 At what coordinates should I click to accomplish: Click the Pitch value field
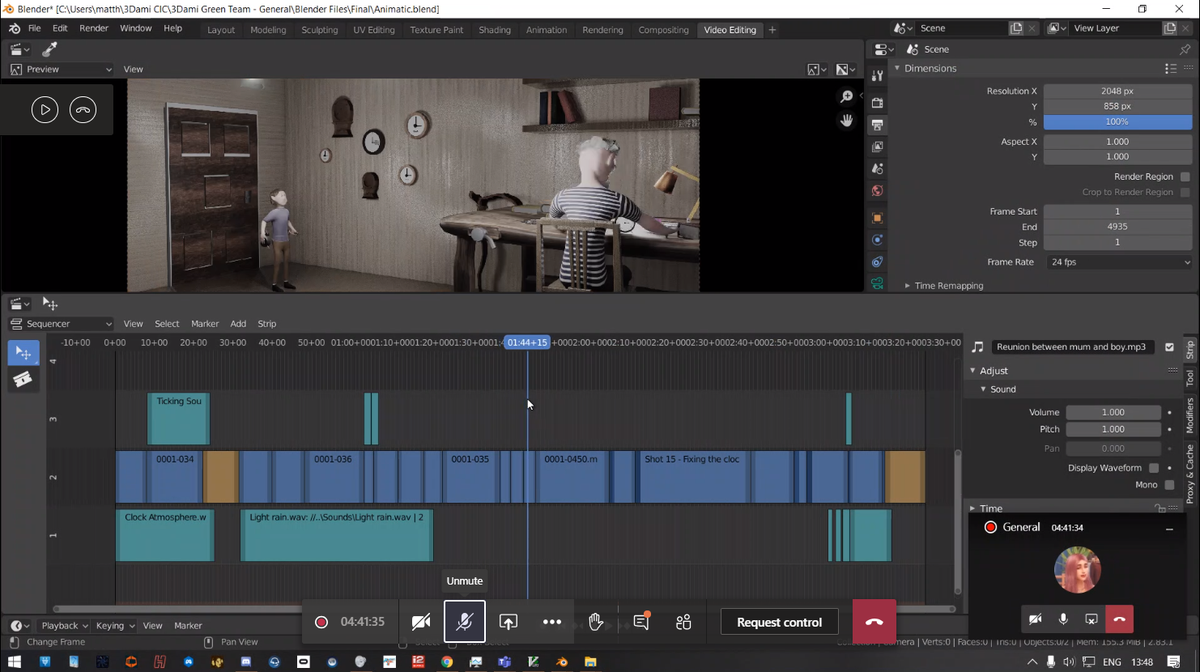tap(1114, 429)
